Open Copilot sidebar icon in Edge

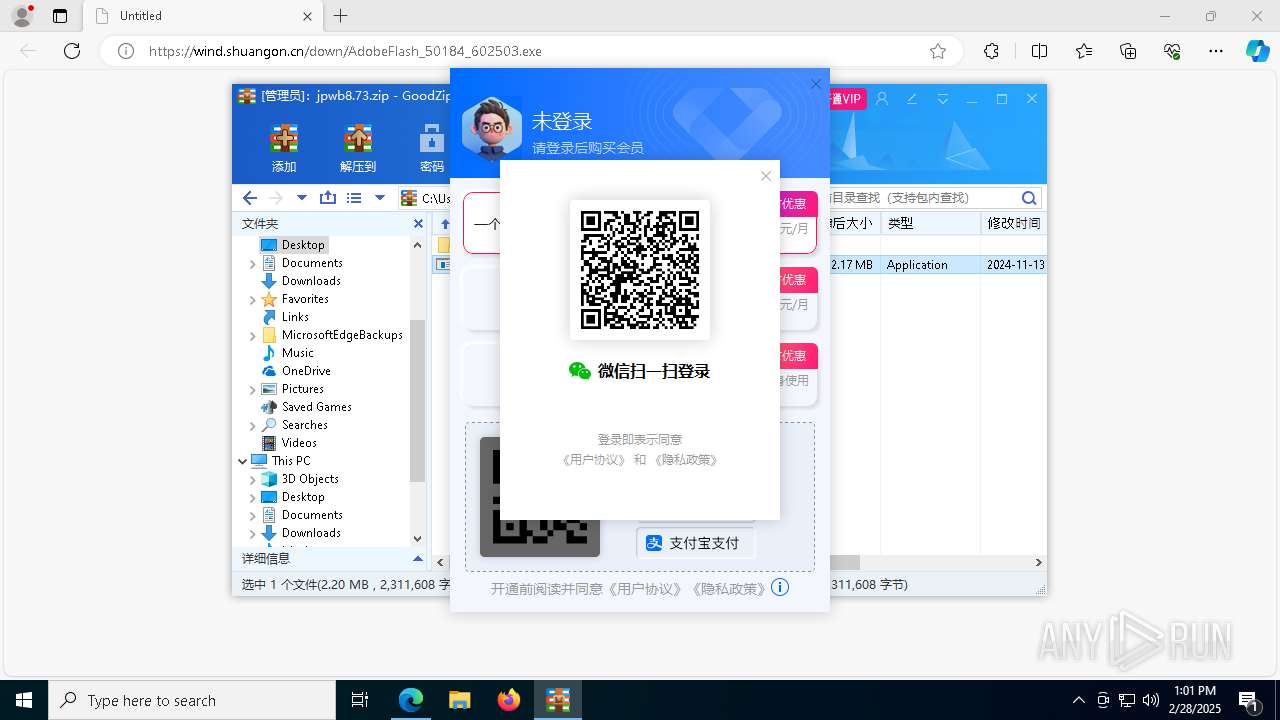tap(1257, 51)
